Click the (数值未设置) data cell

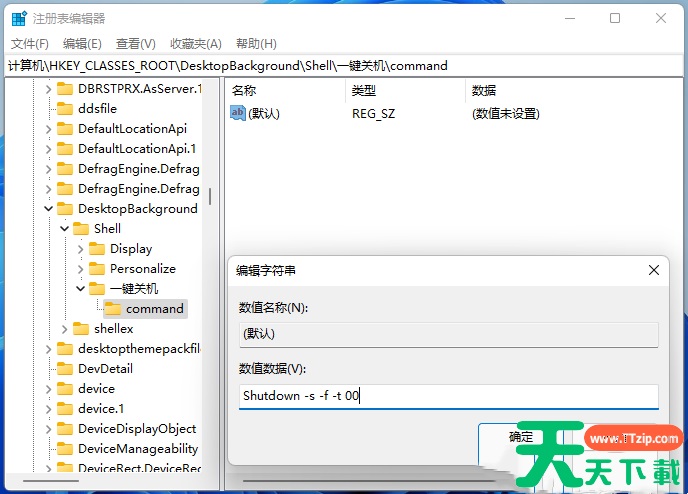(505, 114)
